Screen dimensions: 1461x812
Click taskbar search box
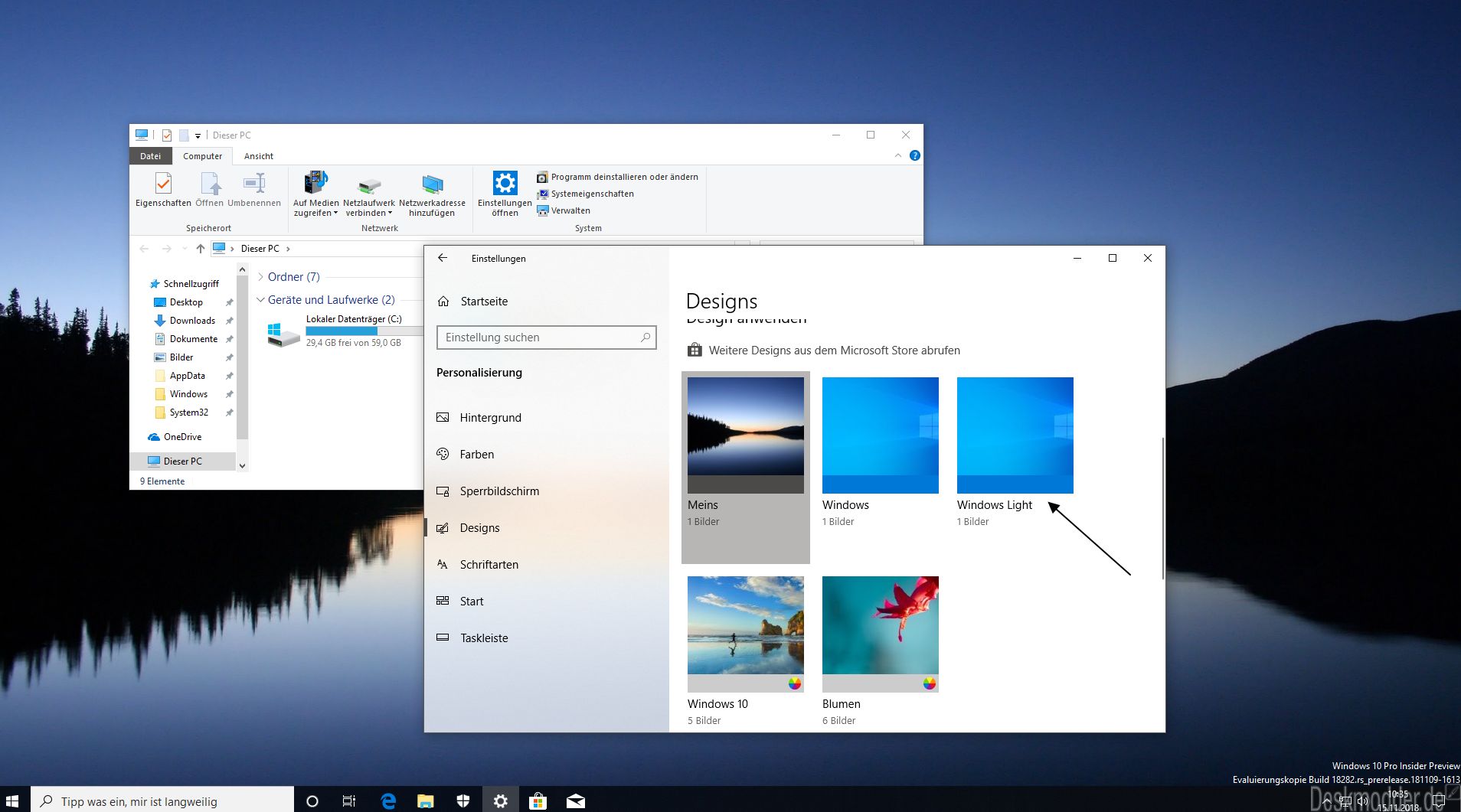point(162,801)
